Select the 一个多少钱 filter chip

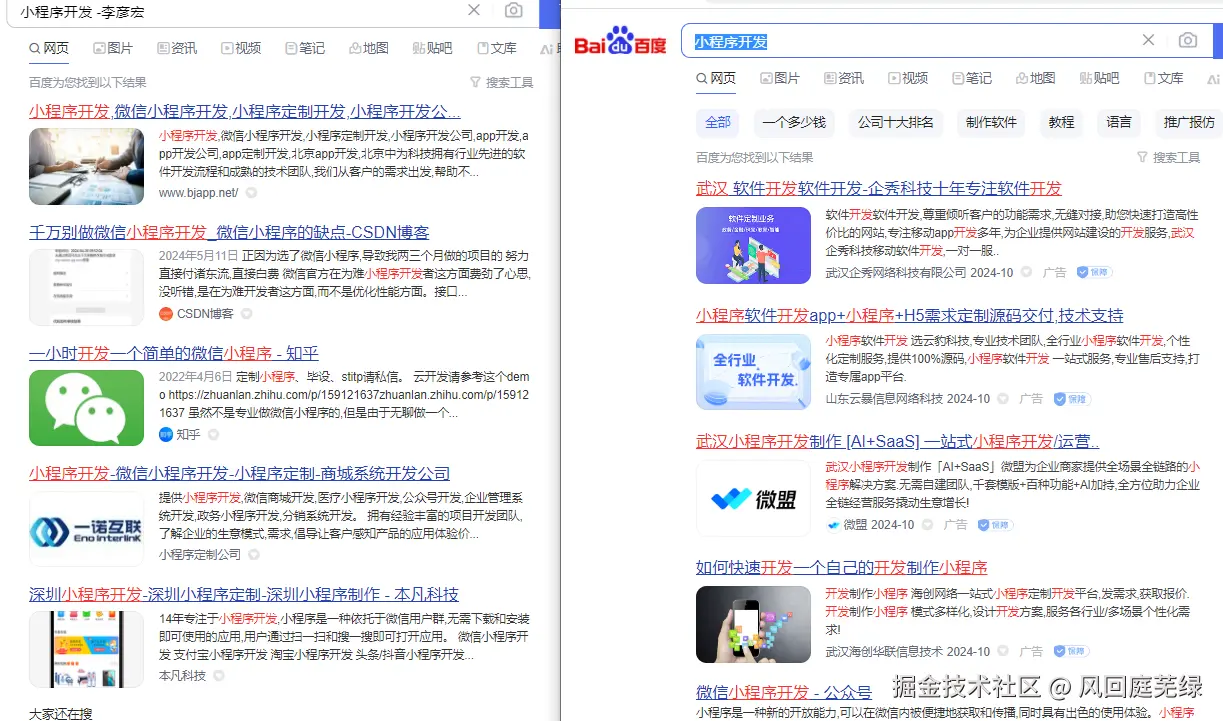pyautogui.click(x=794, y=122)
